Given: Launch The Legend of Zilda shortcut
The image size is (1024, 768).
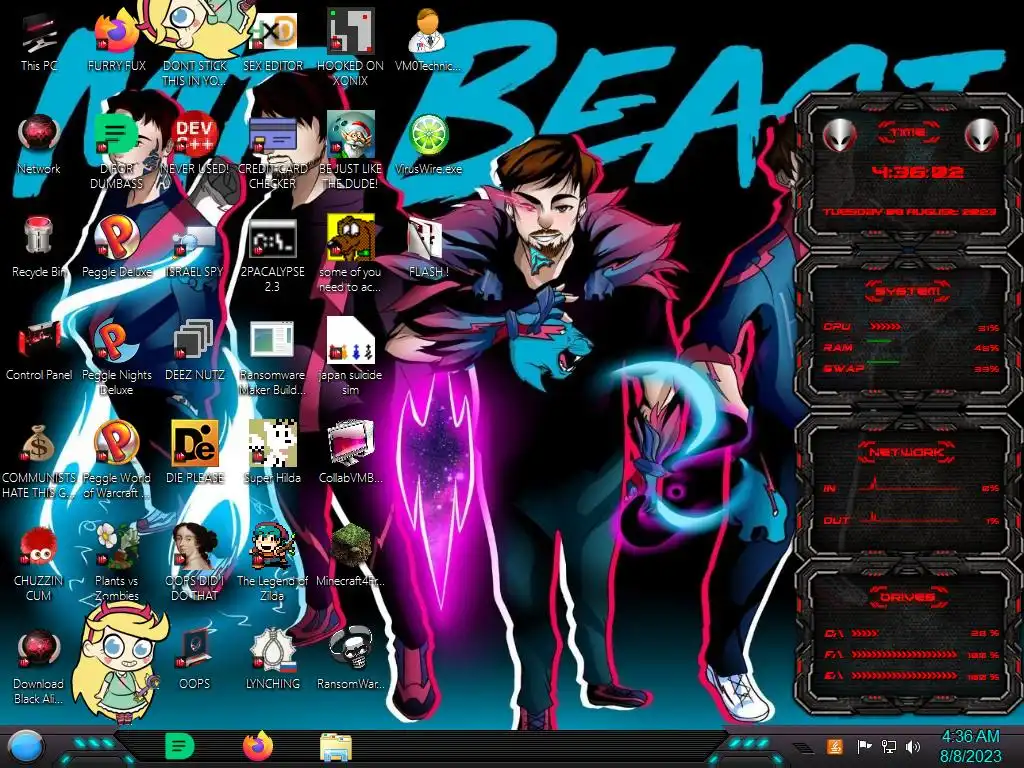Looking at the screenshot, I should coord(272,546).
